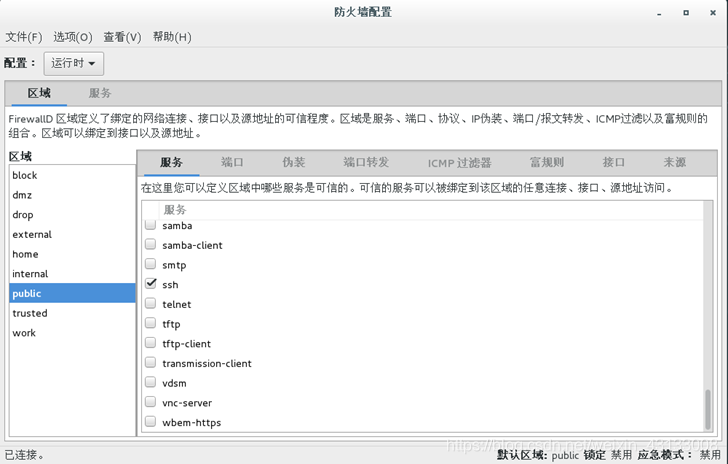Select the trusted zone

72,314
